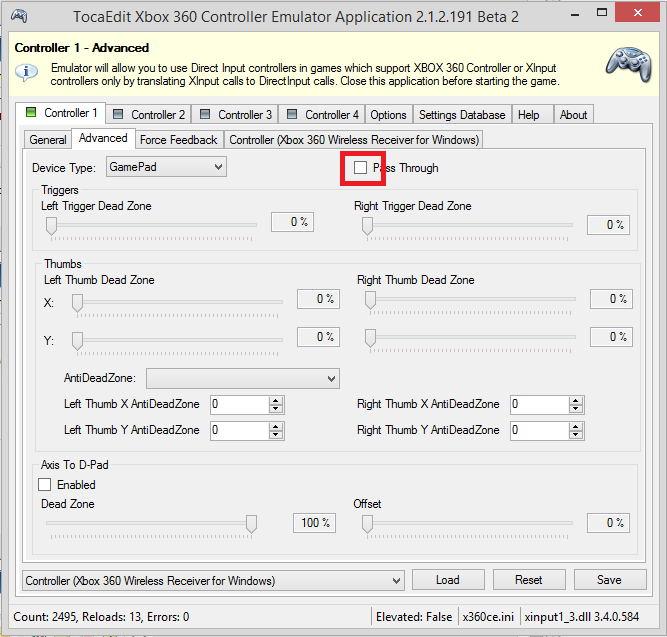The image size is (667, 637).
Task: Click the gamepad app icon in title bar
Action: 19,16
